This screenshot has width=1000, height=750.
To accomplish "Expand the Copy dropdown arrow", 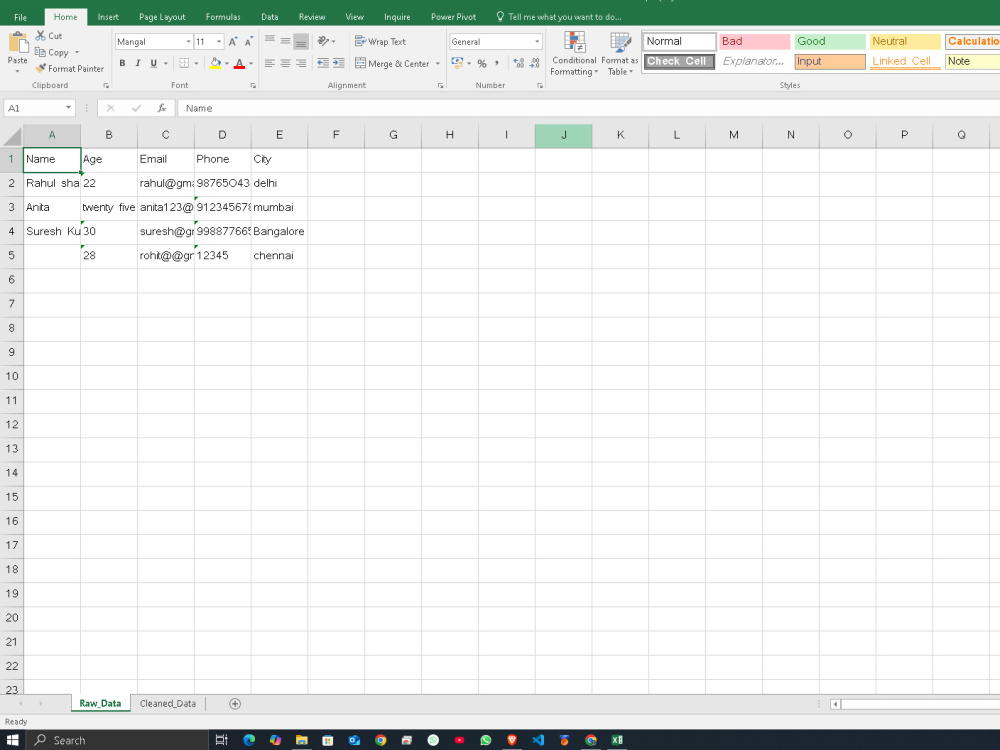I will (x=77, y=52).
